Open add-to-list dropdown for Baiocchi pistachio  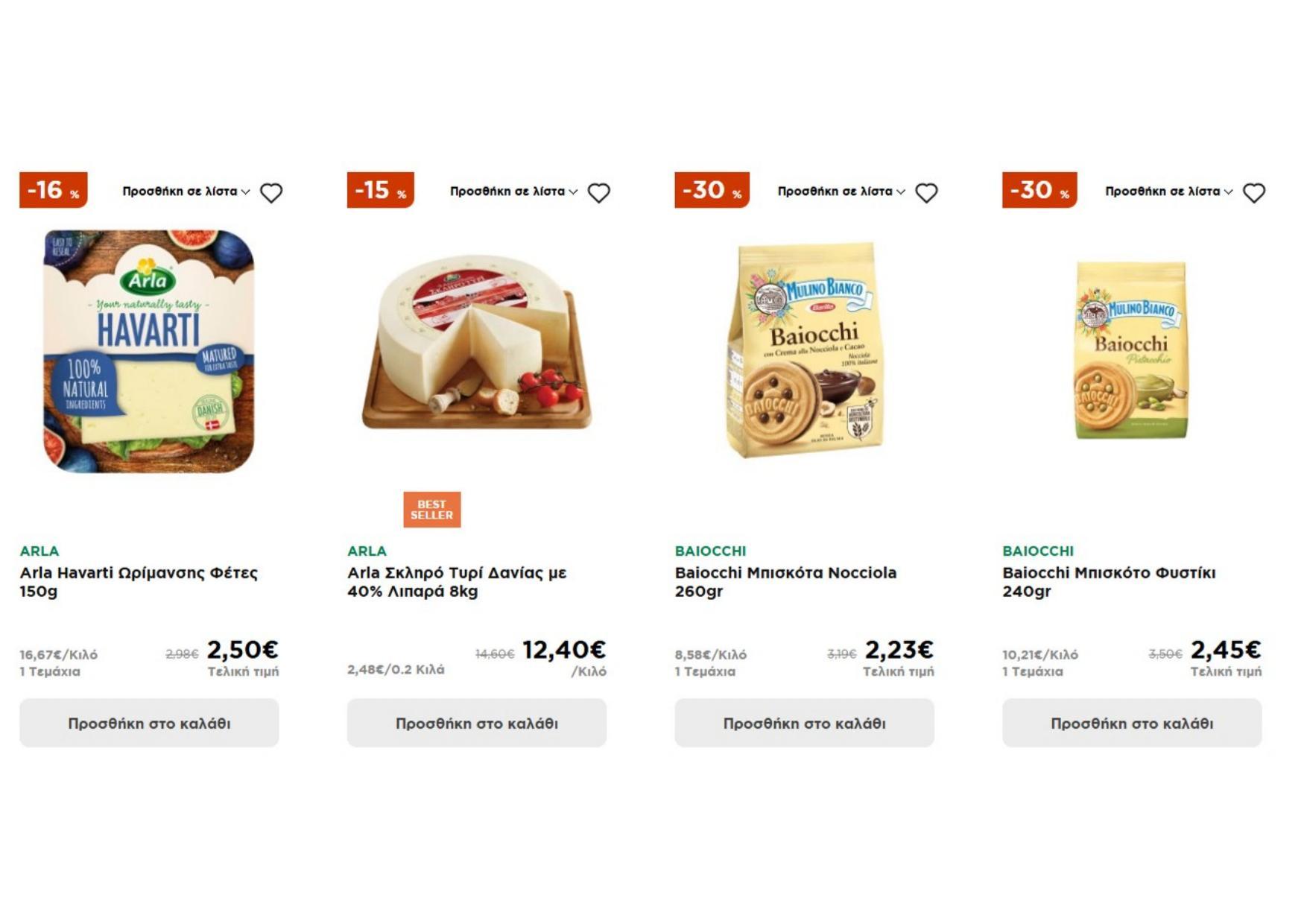[x=1168, y=192]
